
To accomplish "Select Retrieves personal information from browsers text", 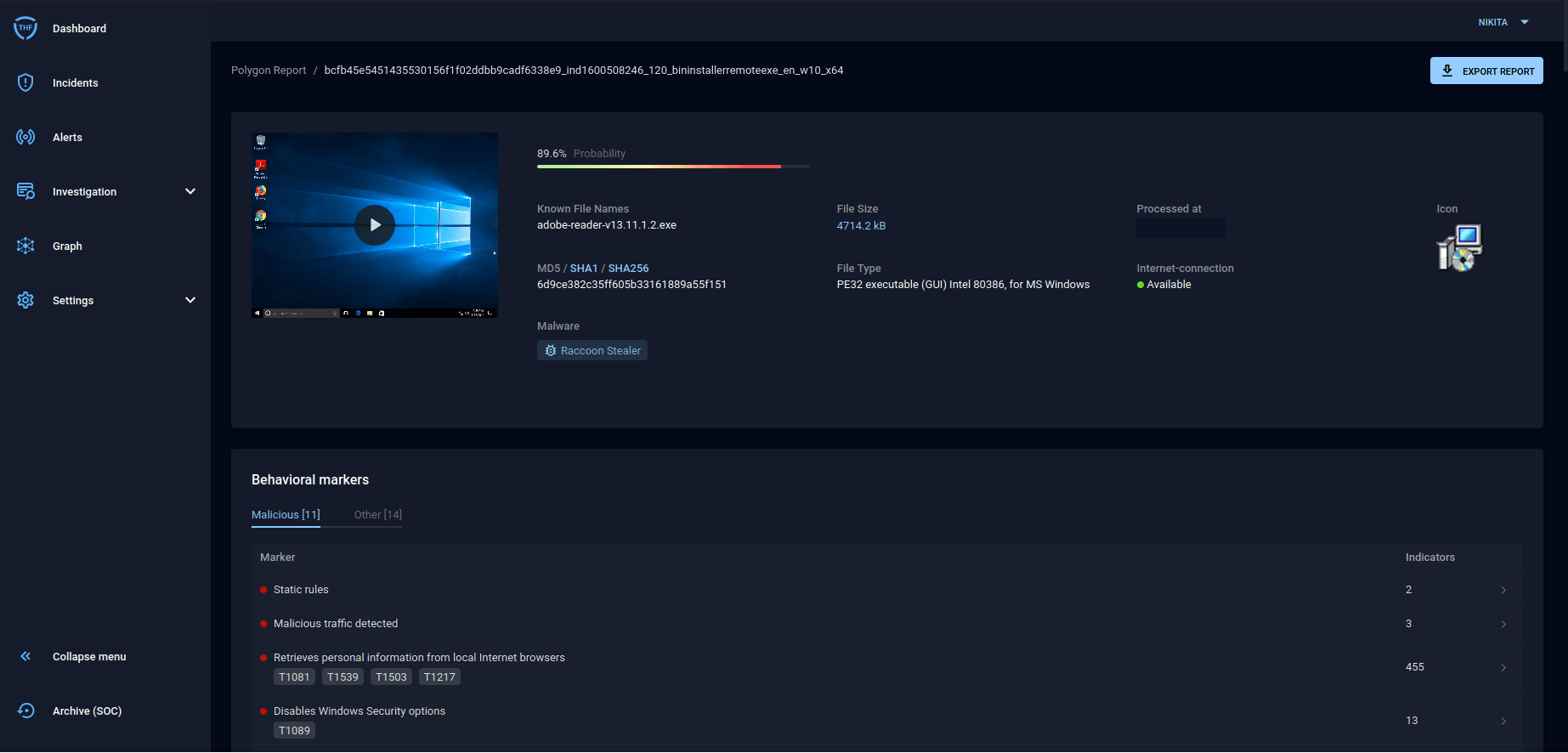I will coord(419,658).
